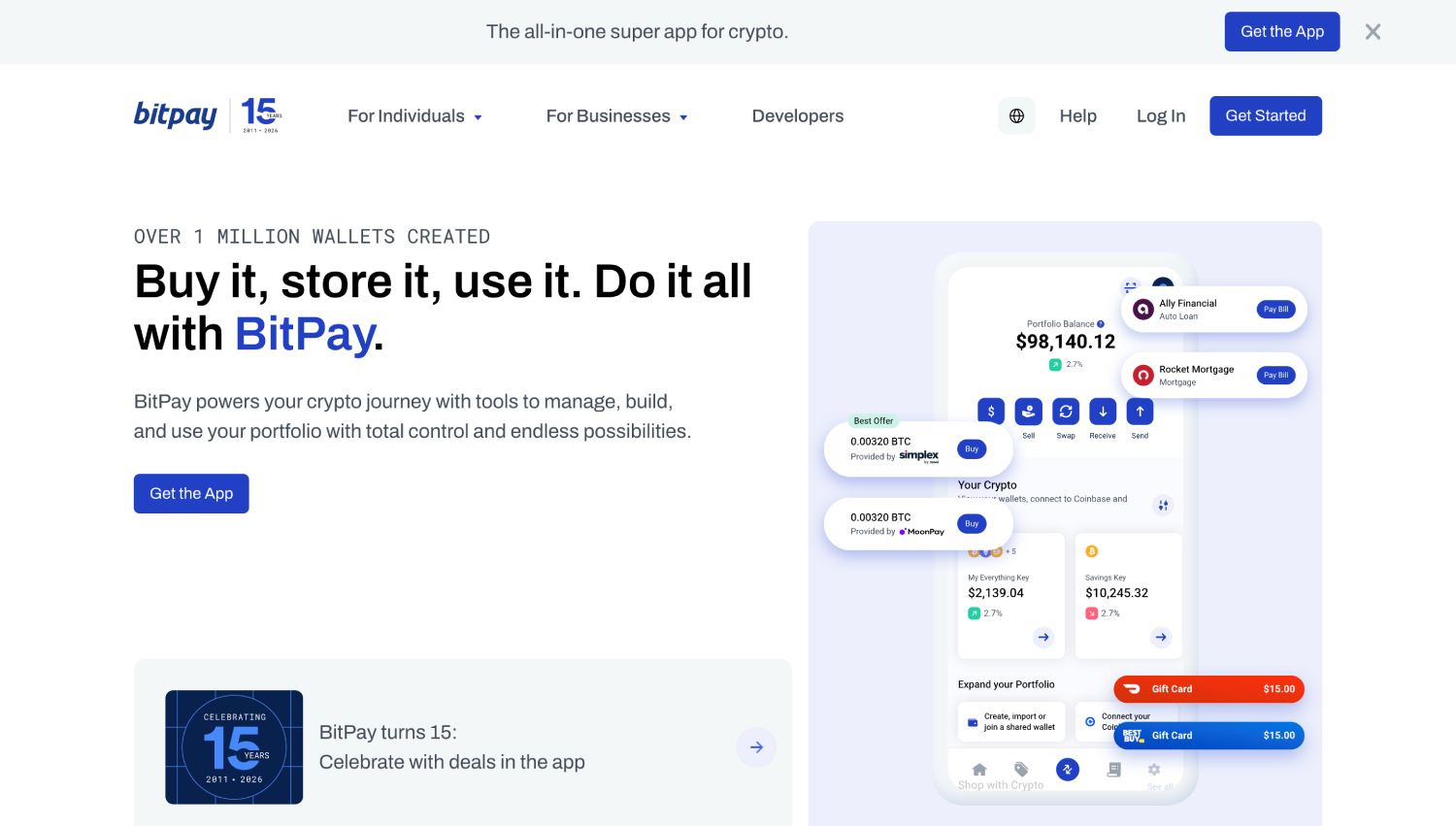Click the settings gear in the mockup

click(1154, 770)
